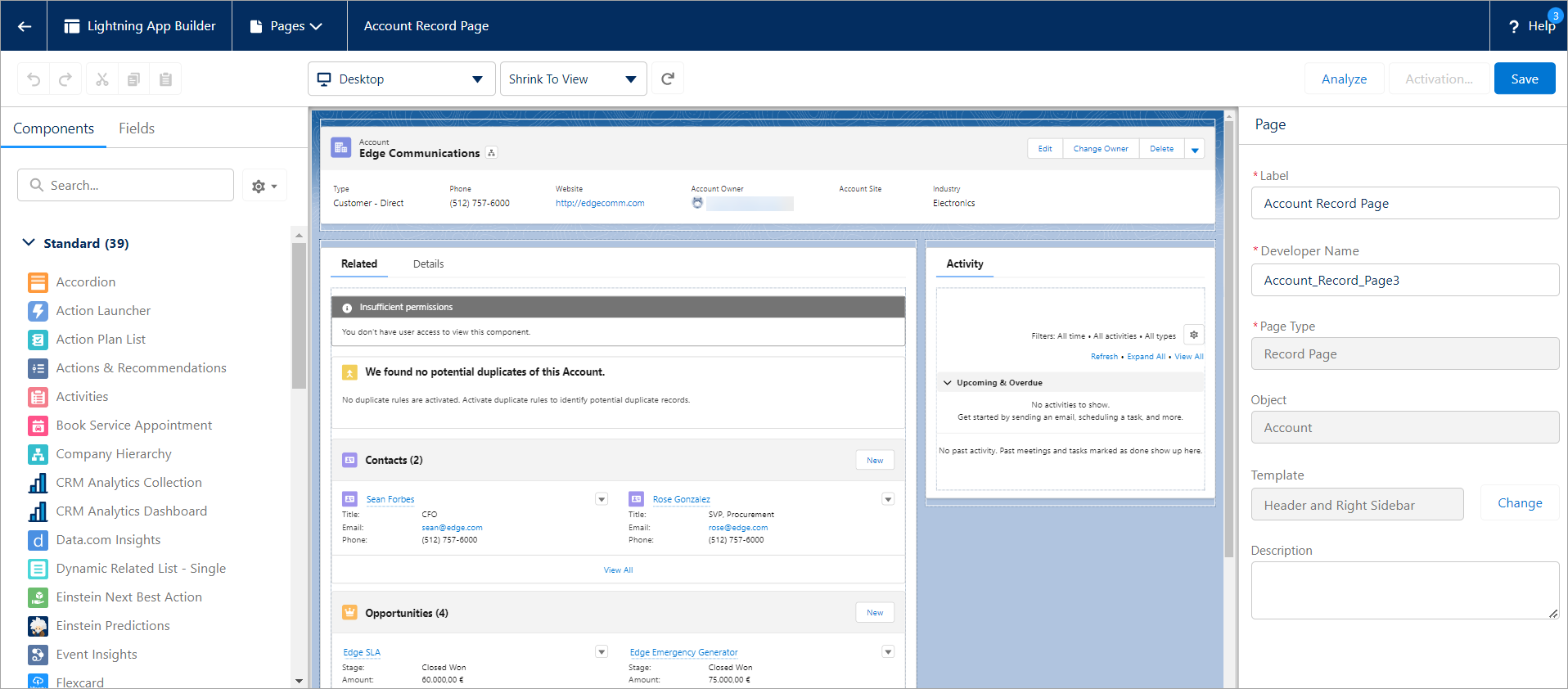
Task: Select the Details tab on canvas
Action: pos(428,263)
